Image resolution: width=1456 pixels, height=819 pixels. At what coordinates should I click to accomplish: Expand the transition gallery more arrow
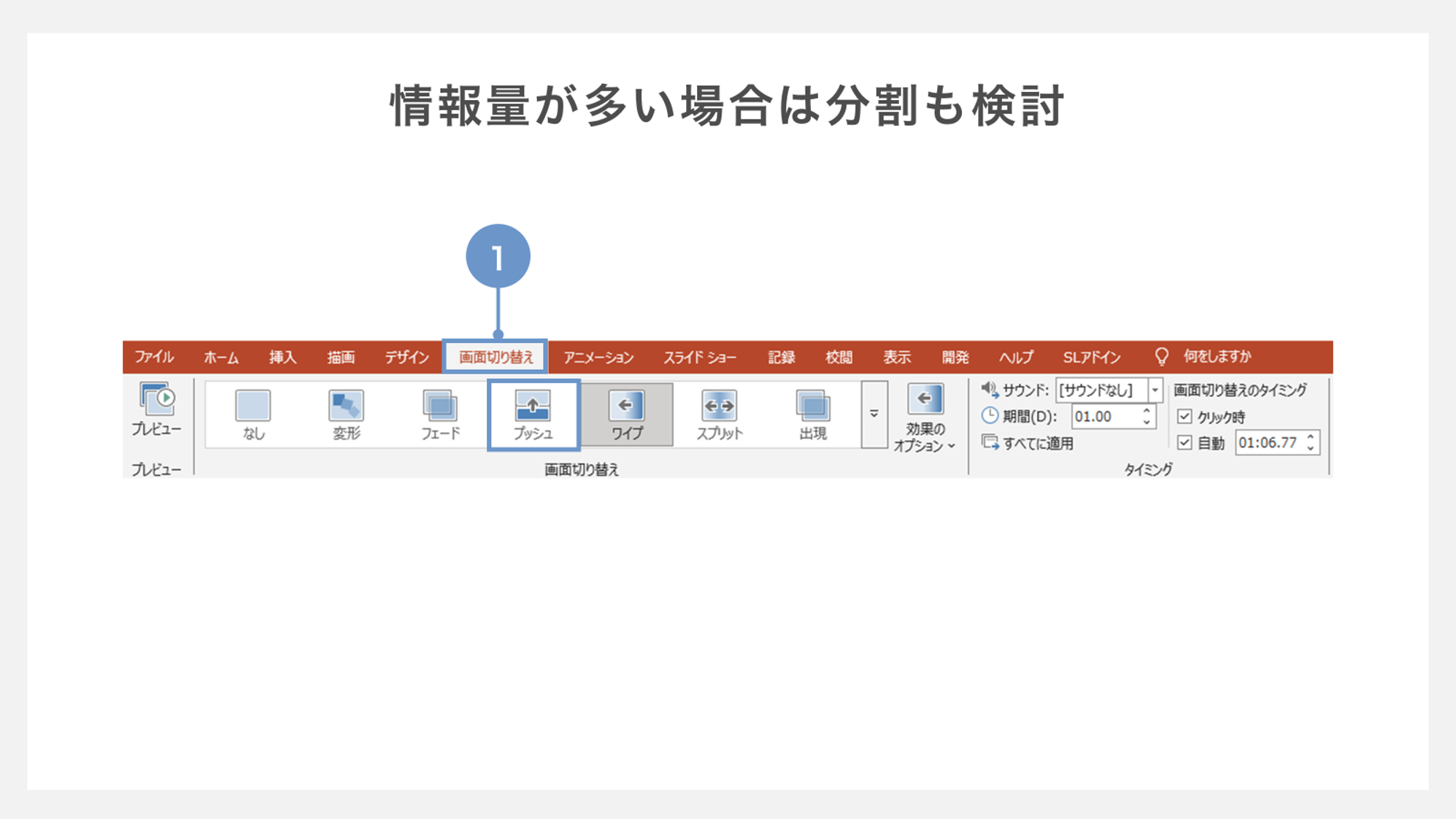click(x=874, y=414)
